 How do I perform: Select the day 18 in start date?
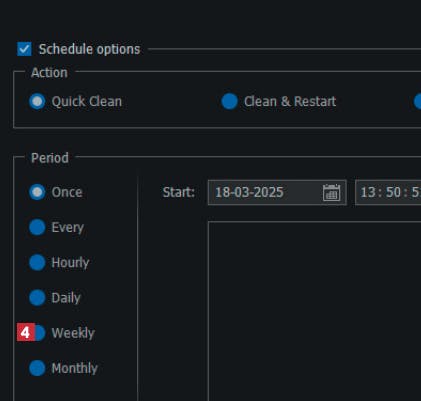click(x=222, y=192)
